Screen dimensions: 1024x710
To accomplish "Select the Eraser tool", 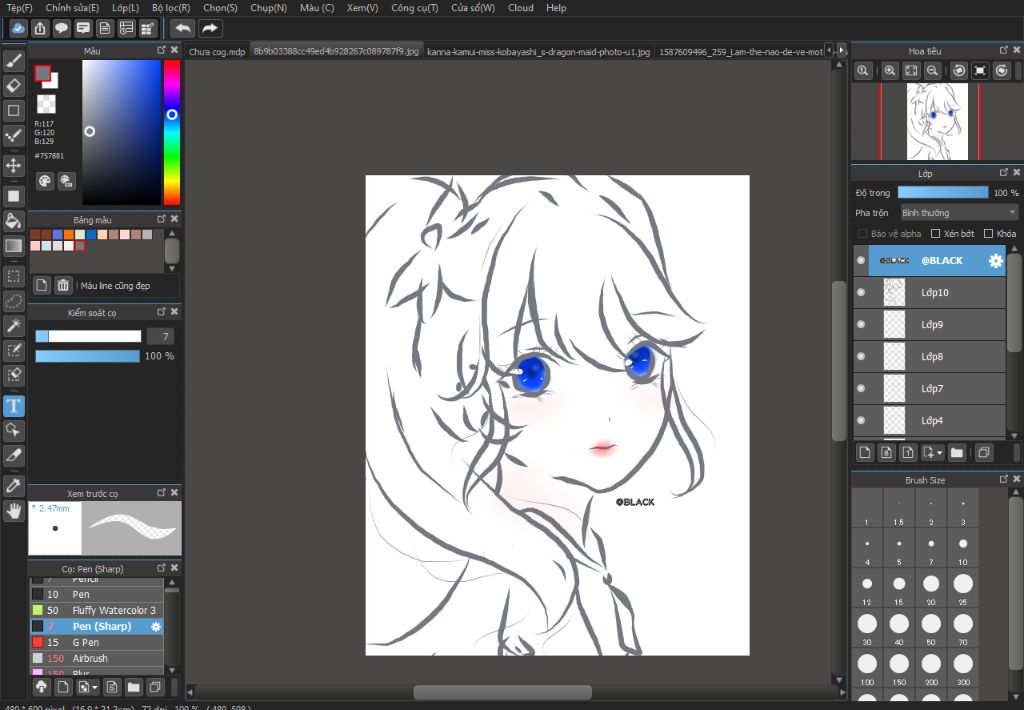I will 14,86.
